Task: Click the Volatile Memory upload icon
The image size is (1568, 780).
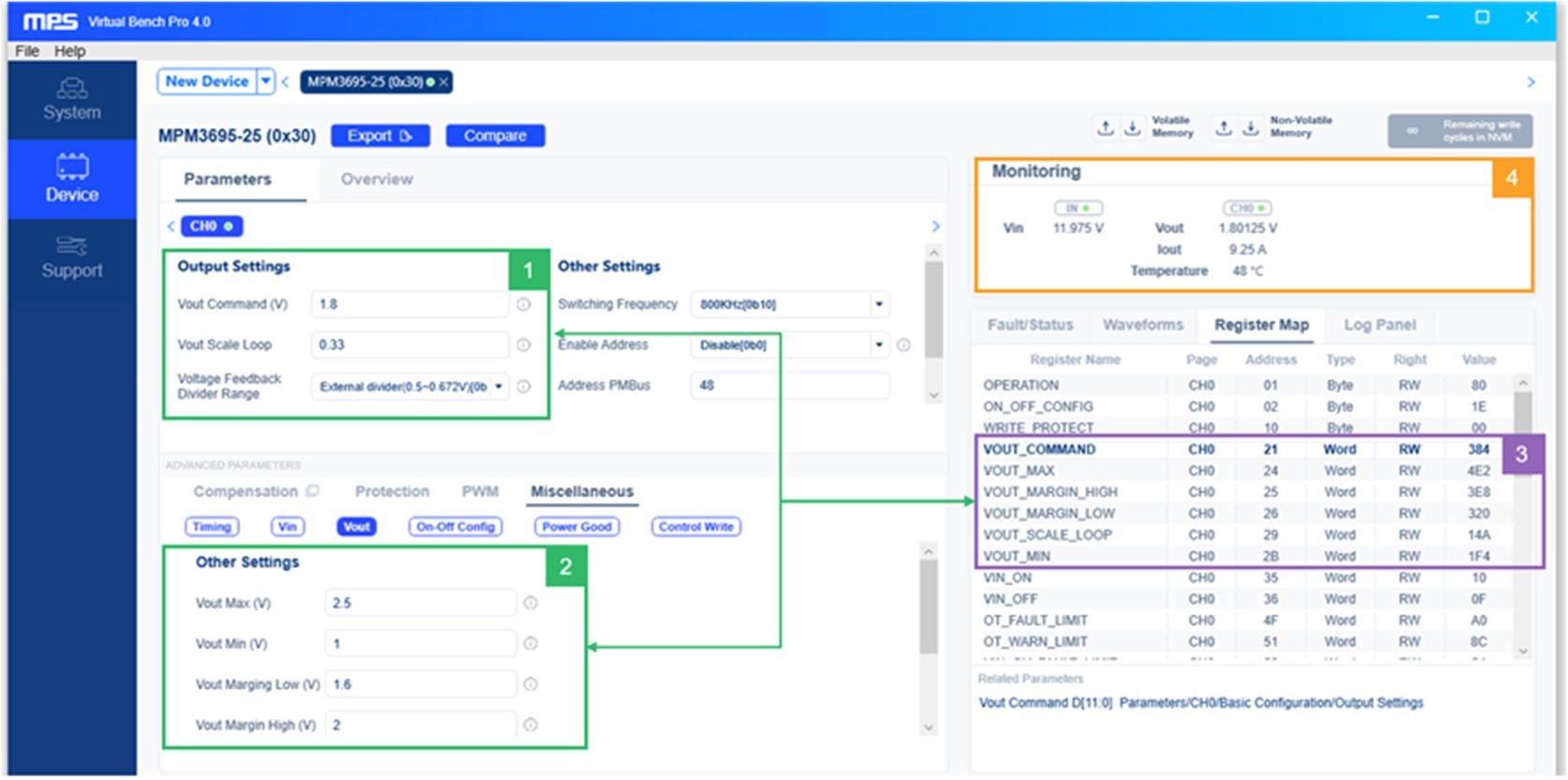Action: (1106, 128)
